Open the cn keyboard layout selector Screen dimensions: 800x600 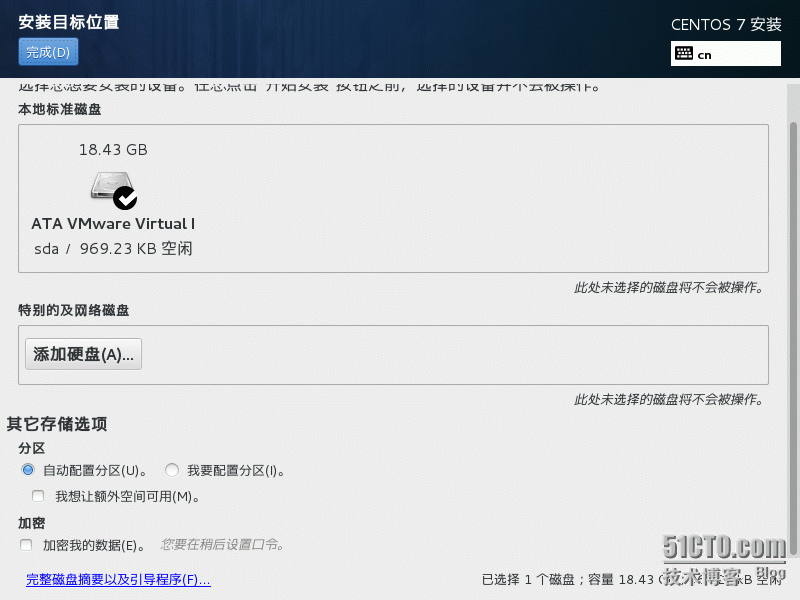726,54
